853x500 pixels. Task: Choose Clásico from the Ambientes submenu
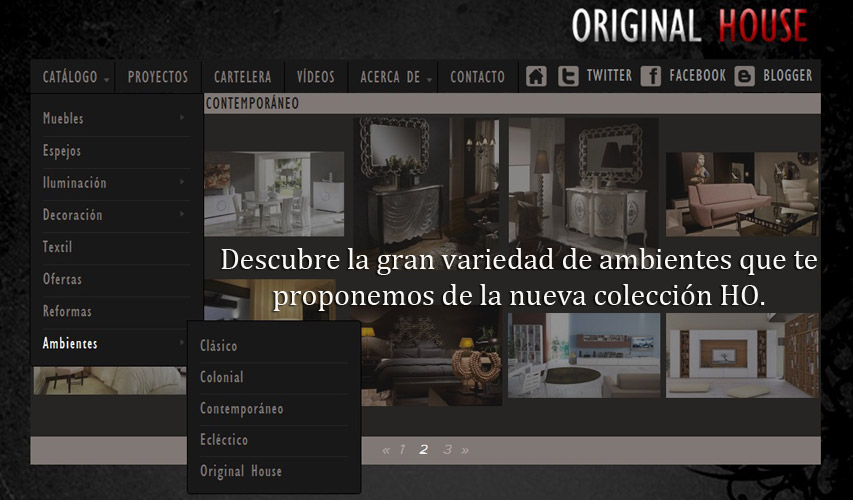pos(218,345)
